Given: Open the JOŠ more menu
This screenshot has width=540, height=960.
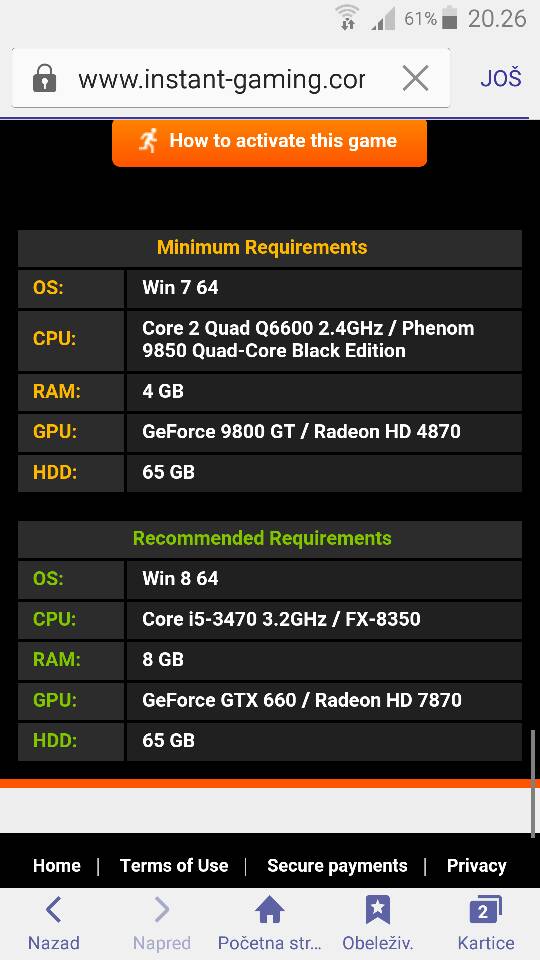Looking at the screenshot, I should coord(500,78).
